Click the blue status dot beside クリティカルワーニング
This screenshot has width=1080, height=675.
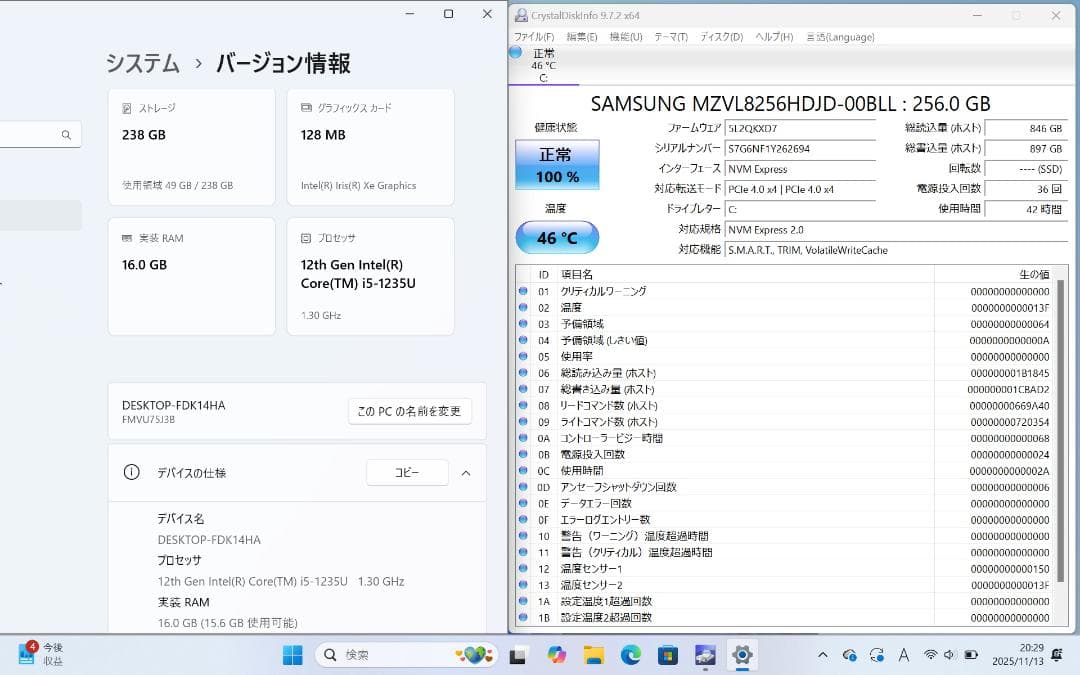(x=524, y=293)
